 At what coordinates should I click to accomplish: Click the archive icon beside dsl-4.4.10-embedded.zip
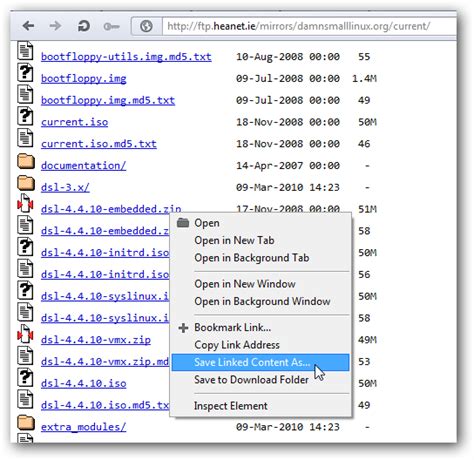pos(25,203)
